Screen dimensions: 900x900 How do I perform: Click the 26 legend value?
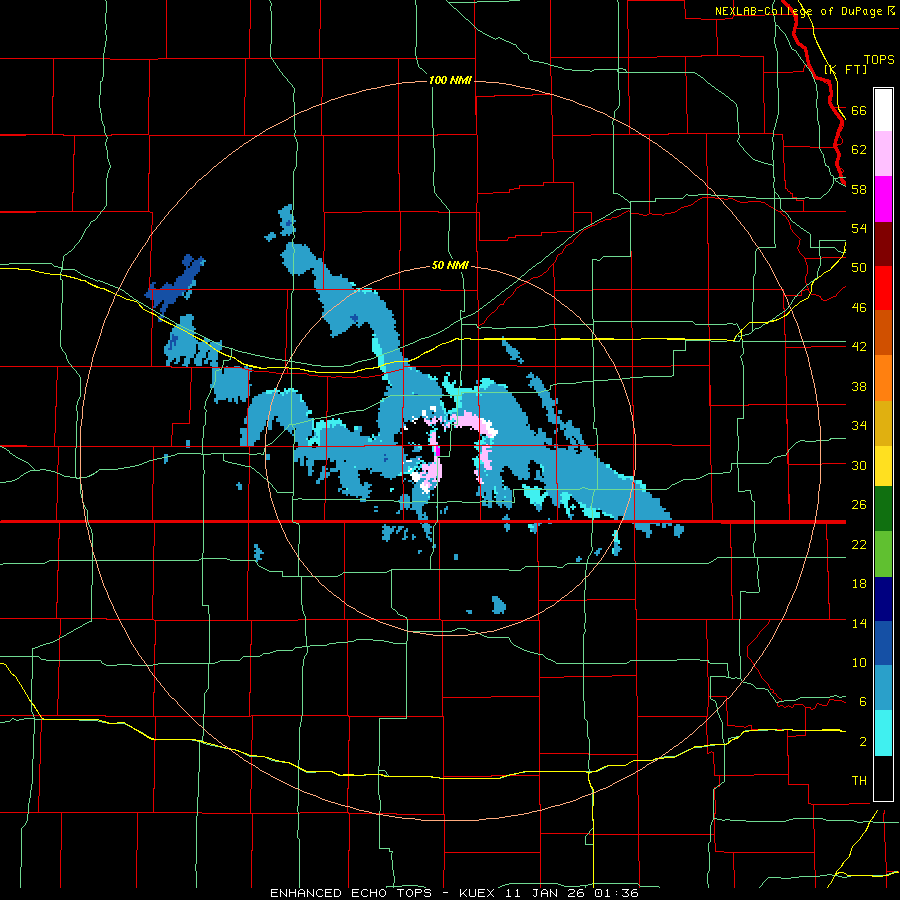click(859, 505)
